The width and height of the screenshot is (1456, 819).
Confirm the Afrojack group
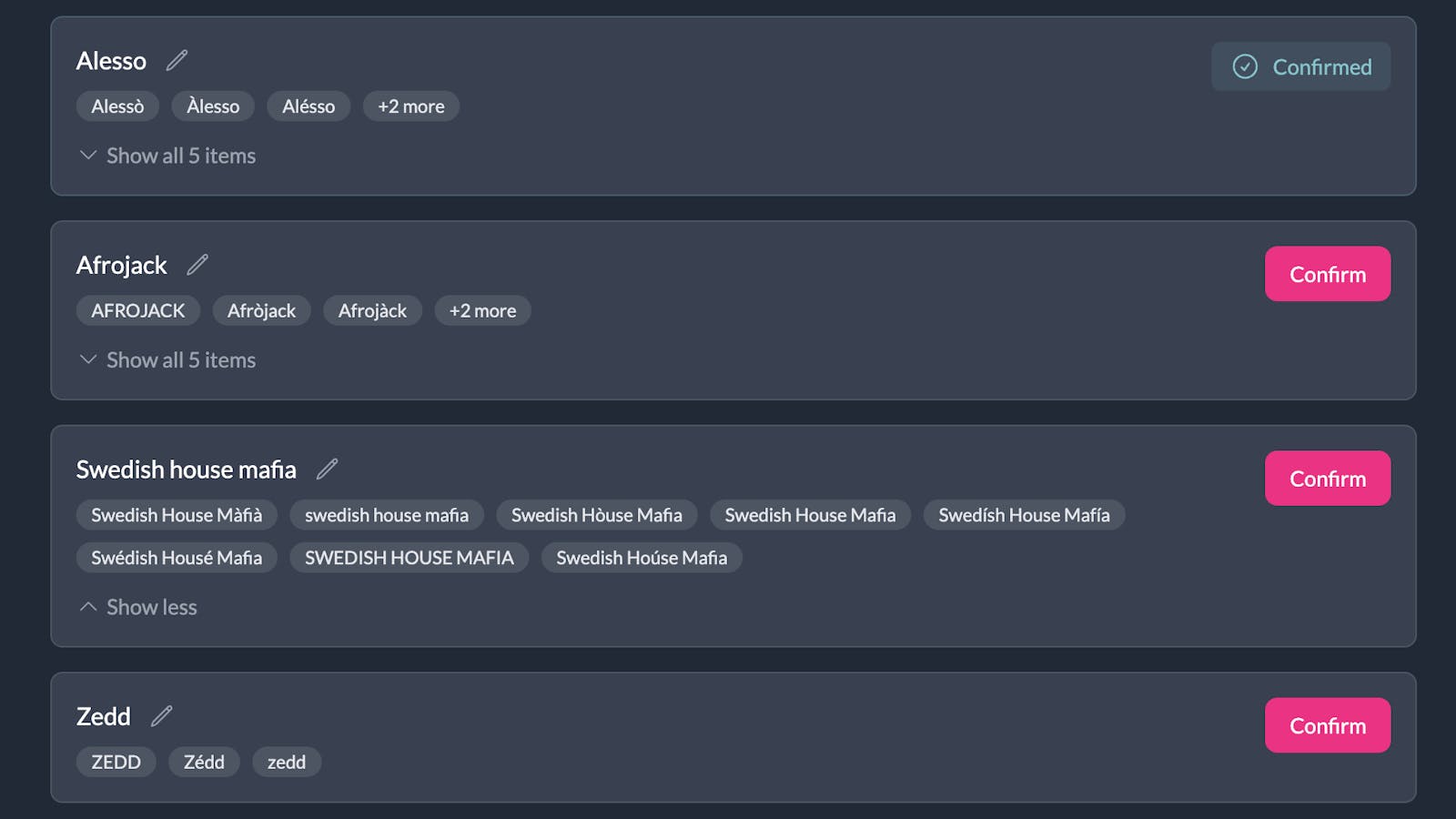pos(1327,274)
